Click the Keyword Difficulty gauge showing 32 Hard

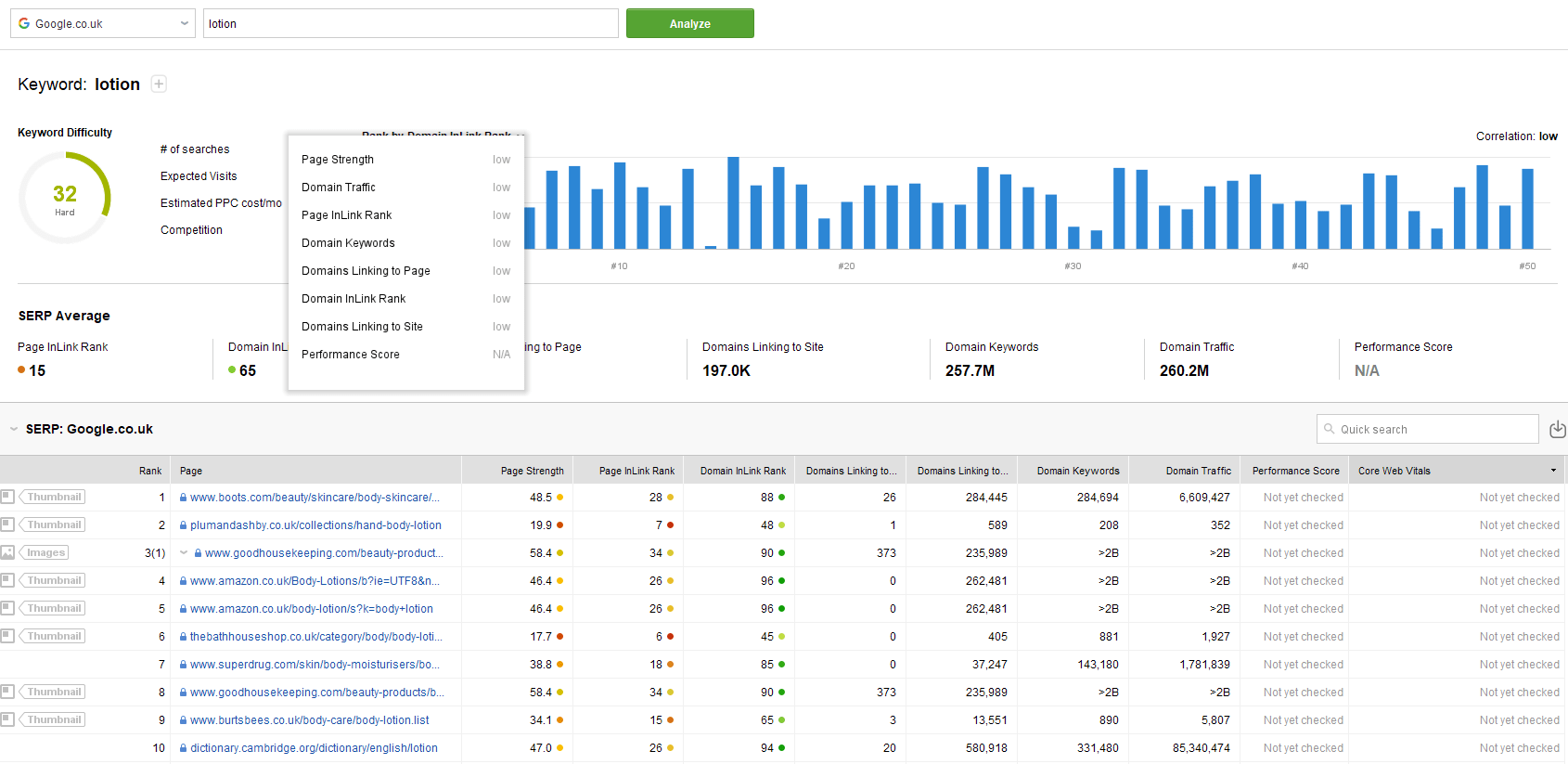[x=65, y=198]
